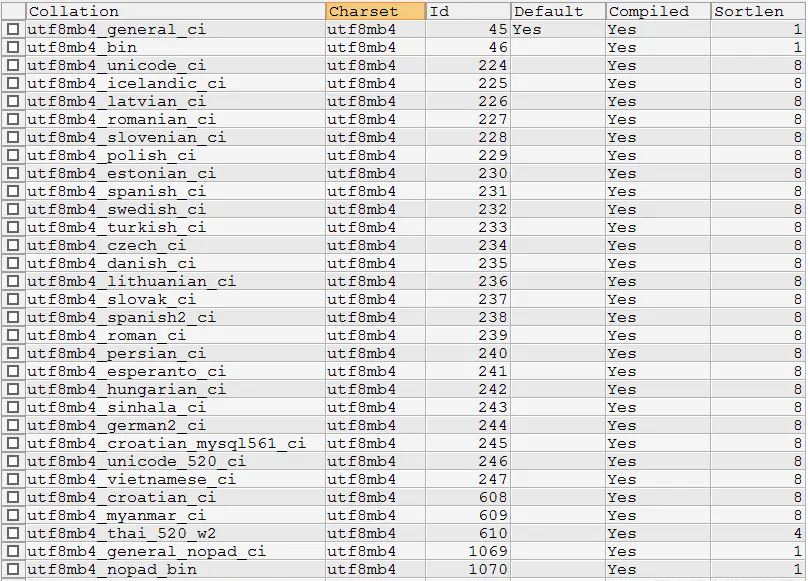Viewport: 808px width, 581px height.
Task: Select the utf8mb4_sinhala_ci cell
Action: pyautogui.click(x=176, y=407)
